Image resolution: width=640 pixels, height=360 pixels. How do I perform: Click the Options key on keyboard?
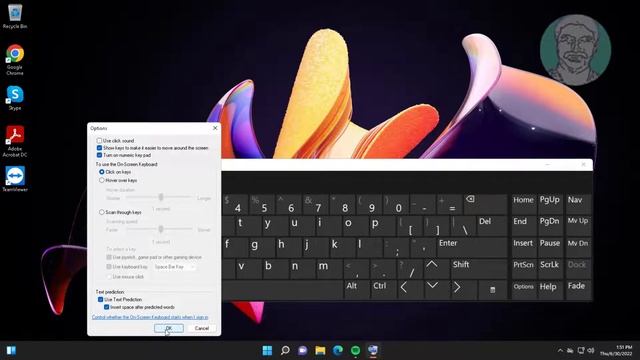click(x=524, y=289)
